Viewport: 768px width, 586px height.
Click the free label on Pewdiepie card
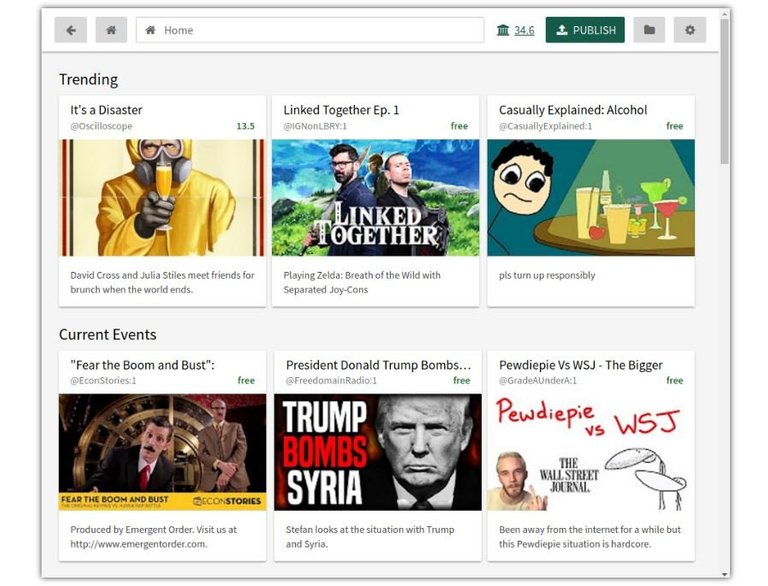674,380
